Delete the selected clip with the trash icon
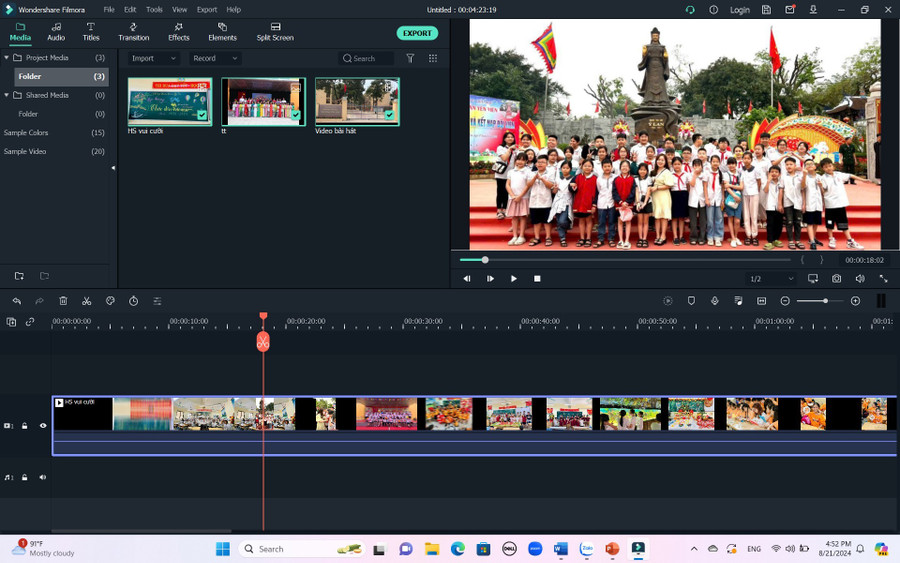Viewport: 900px width, 563px height. point(63,301)
